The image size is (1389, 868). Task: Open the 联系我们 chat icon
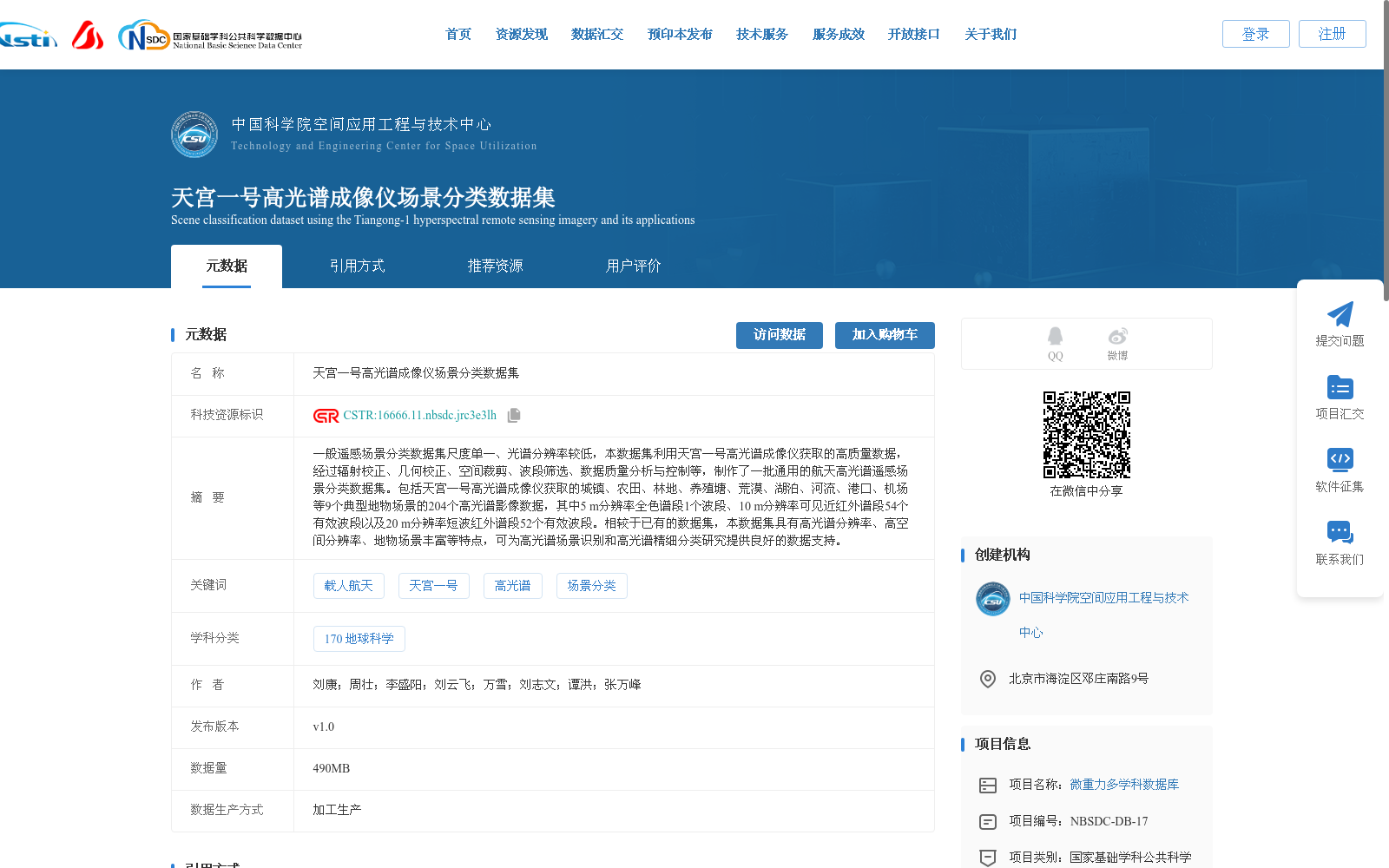1340,532
